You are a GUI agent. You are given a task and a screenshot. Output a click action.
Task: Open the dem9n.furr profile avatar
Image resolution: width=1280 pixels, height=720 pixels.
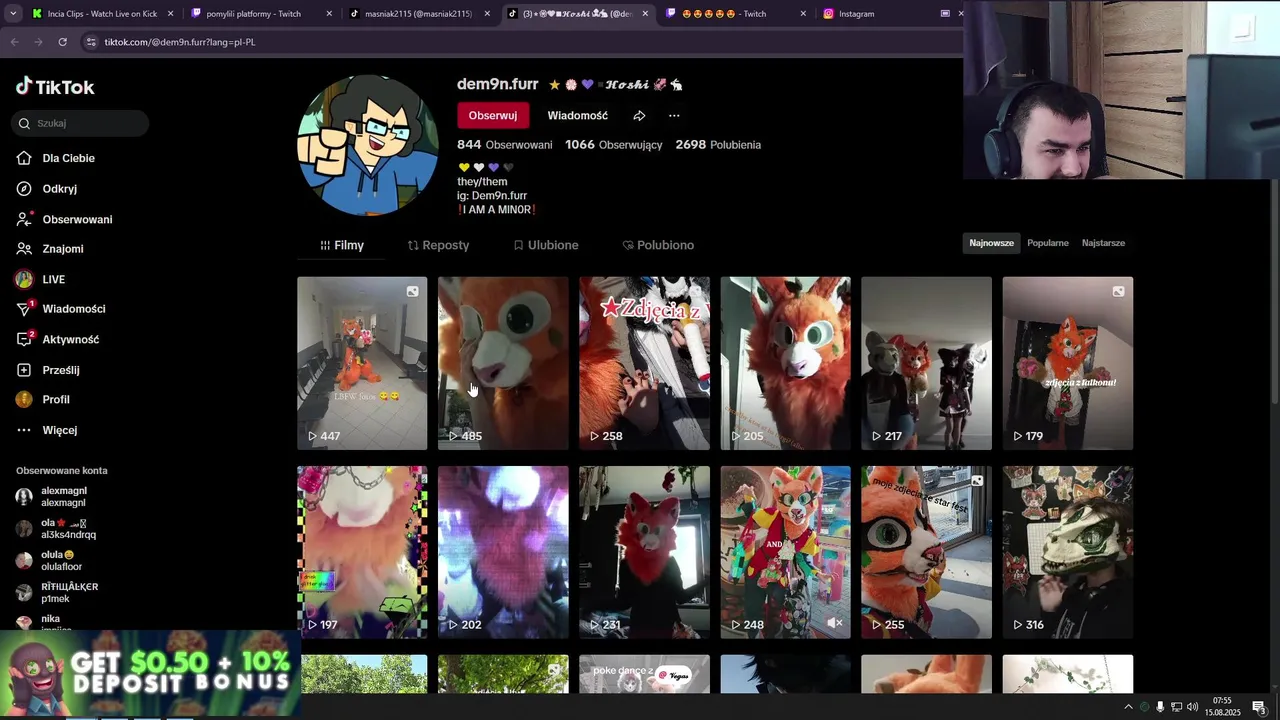[368, 145]
